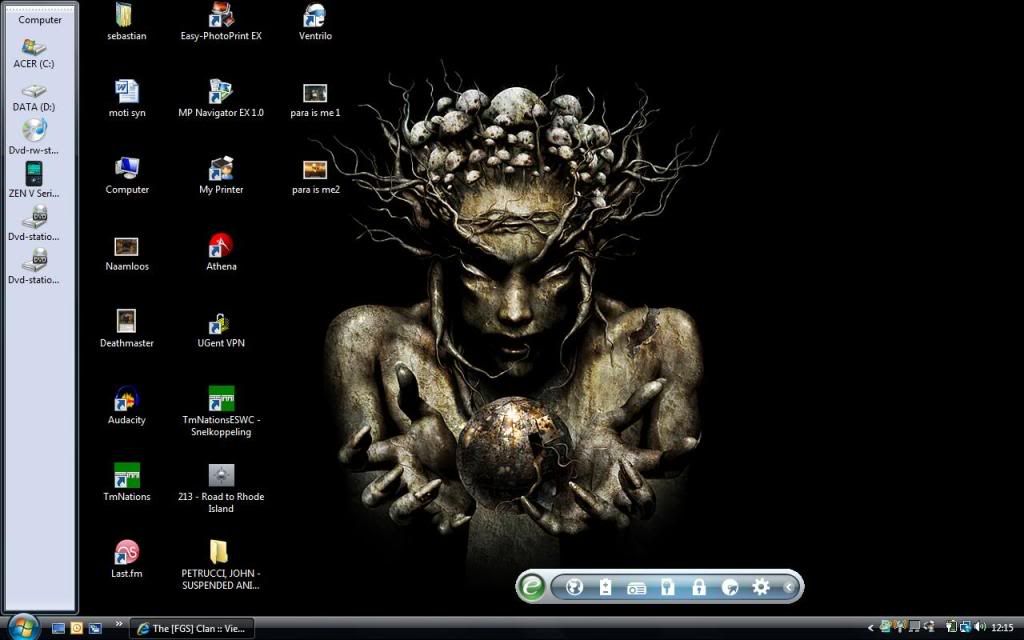Screen dimensions: 1024x640
Task: Launch UGent VPN shortcut
Action: pos(221,329)
